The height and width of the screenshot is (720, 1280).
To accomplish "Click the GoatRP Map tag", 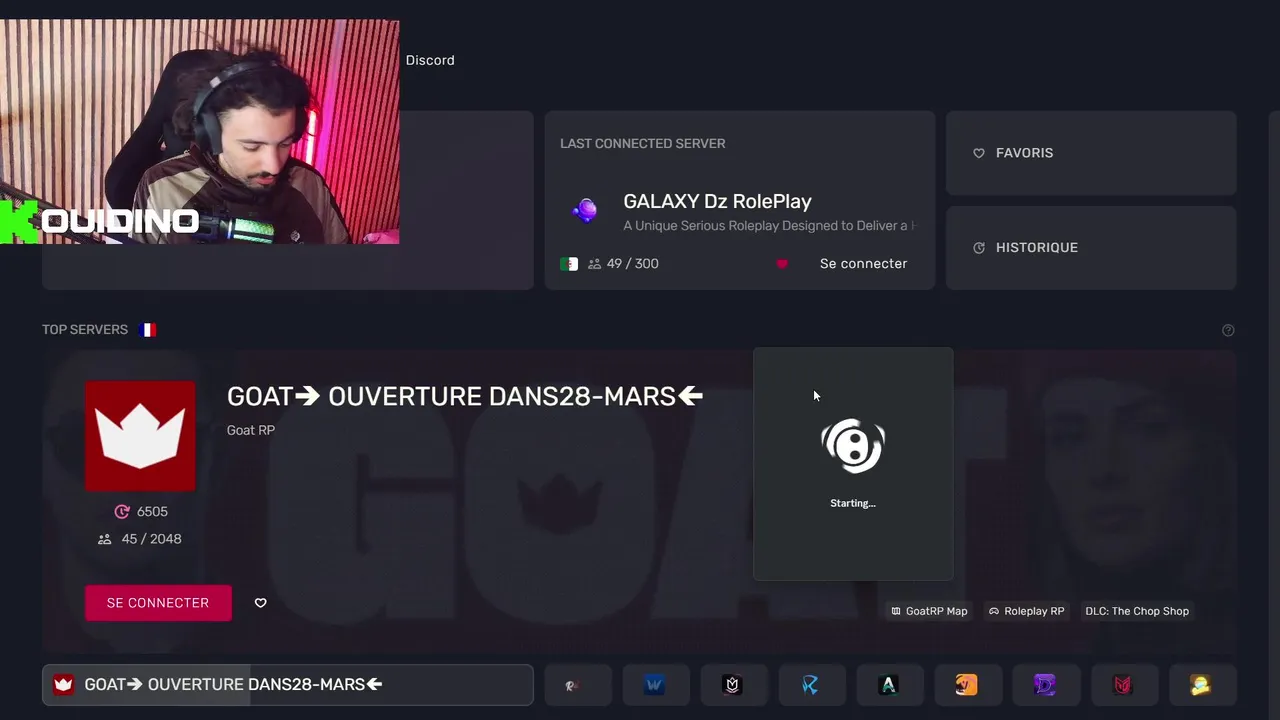I will [929, 611].
